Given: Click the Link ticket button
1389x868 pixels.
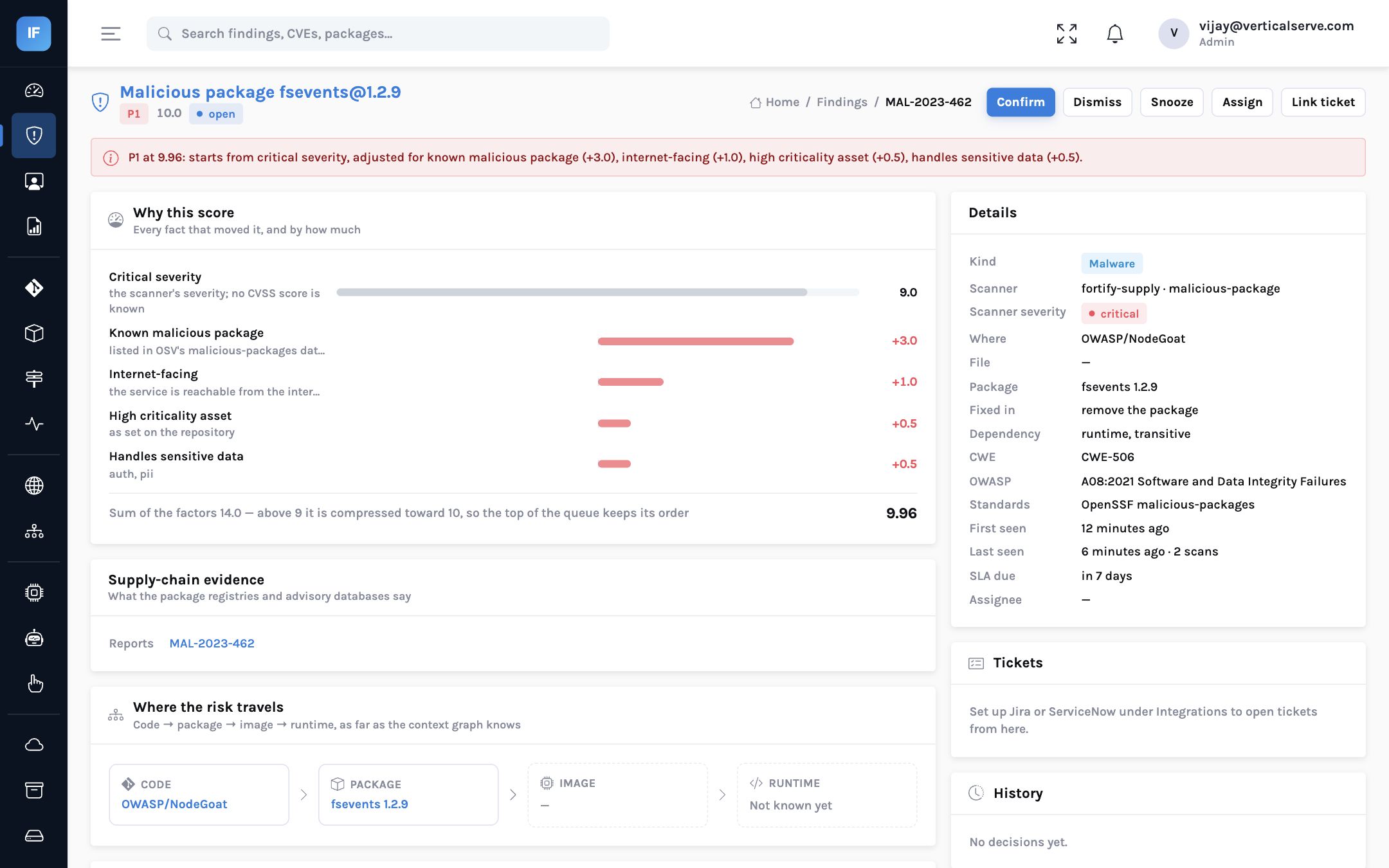Looking at the screenshot, I should pyautogui.click(x=1323, y=102).
